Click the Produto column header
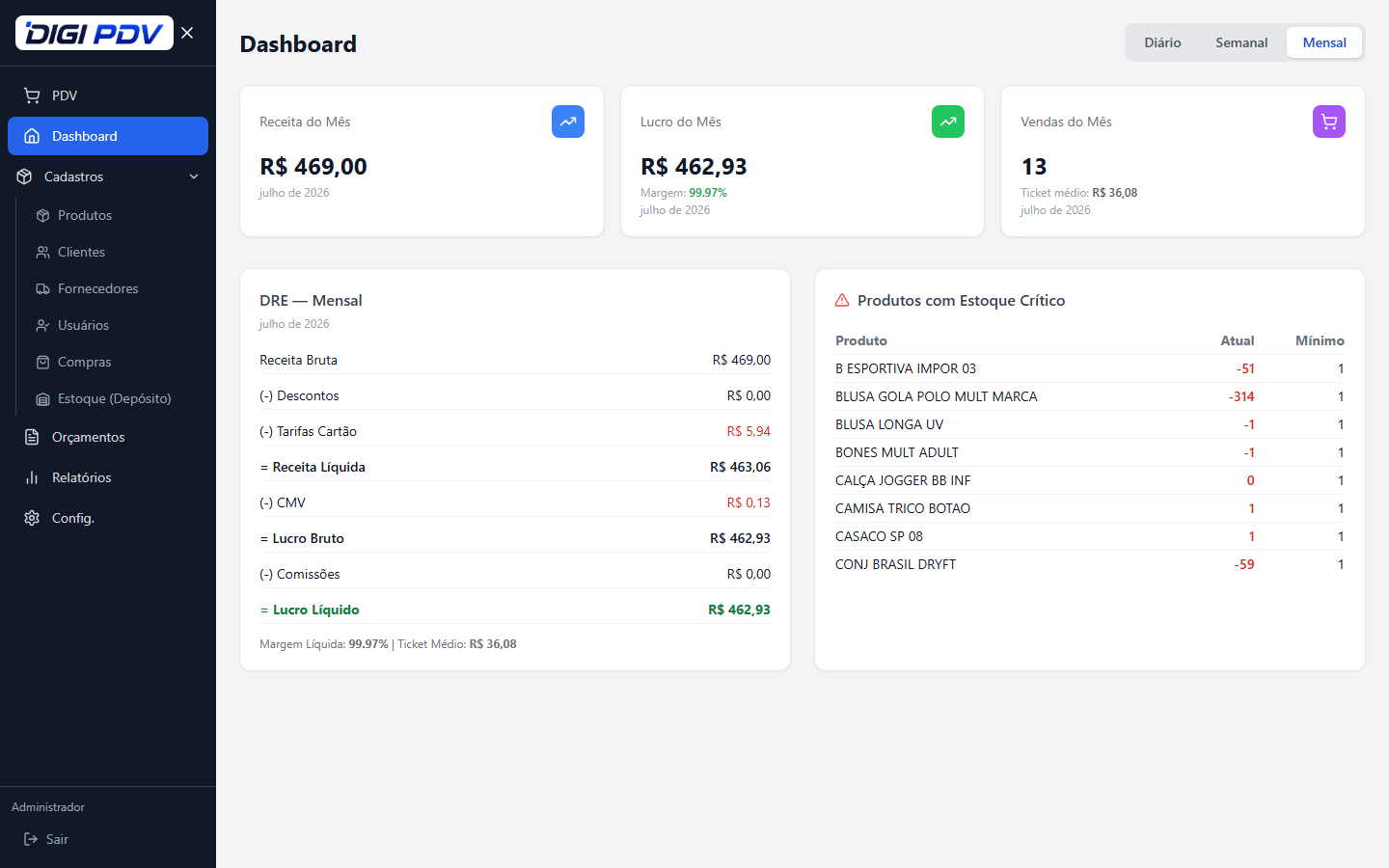The width and height of the screenshot is (1389, 868). (861, 340)
